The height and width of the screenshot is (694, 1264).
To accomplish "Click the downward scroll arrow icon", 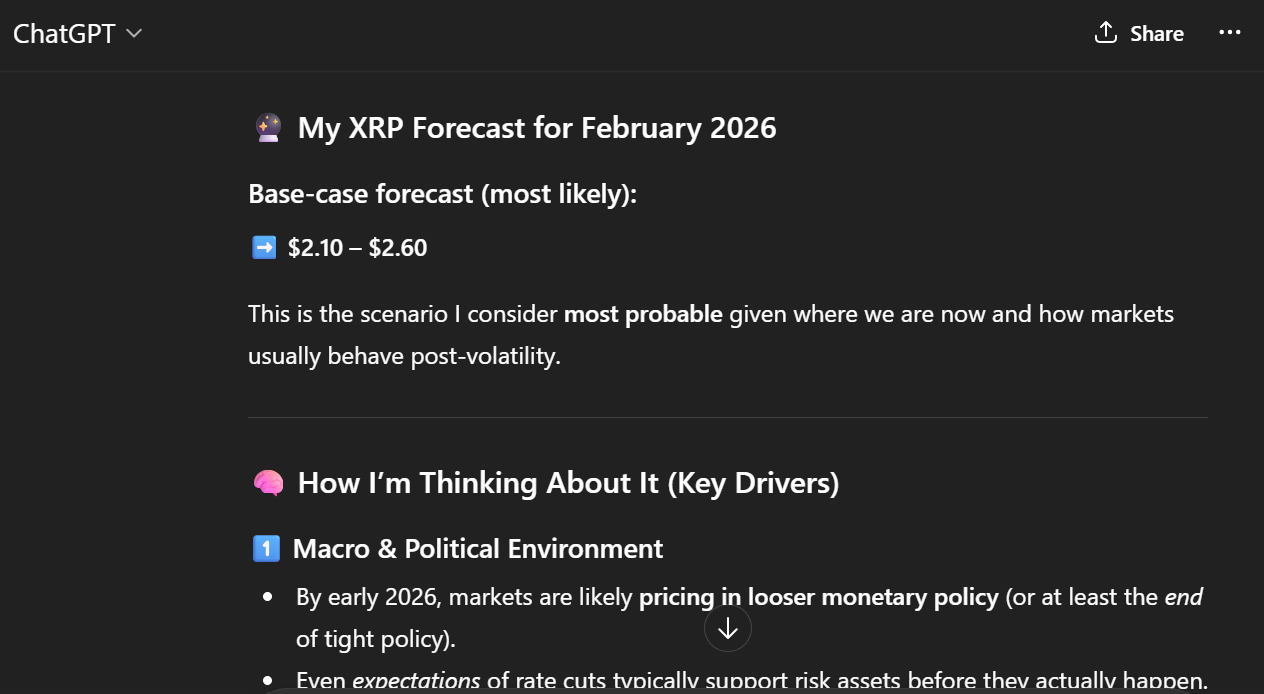I will [727, 628].
